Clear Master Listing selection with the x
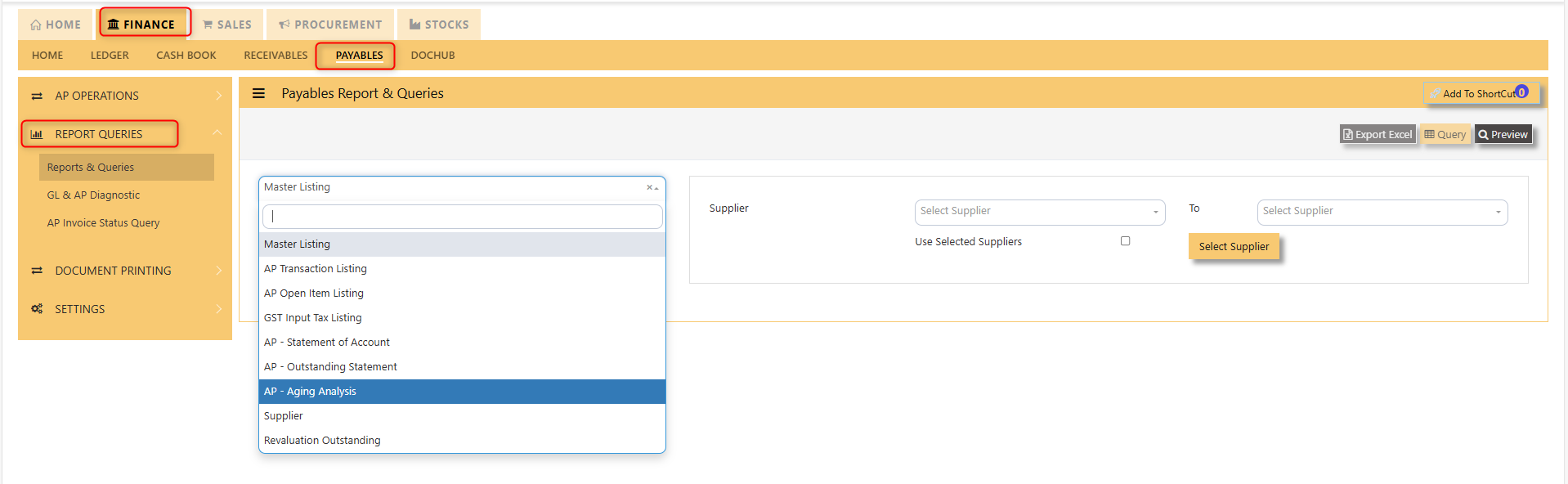Image resolution: width=1568 pixels, height=484 pixels. coord(649,187)
